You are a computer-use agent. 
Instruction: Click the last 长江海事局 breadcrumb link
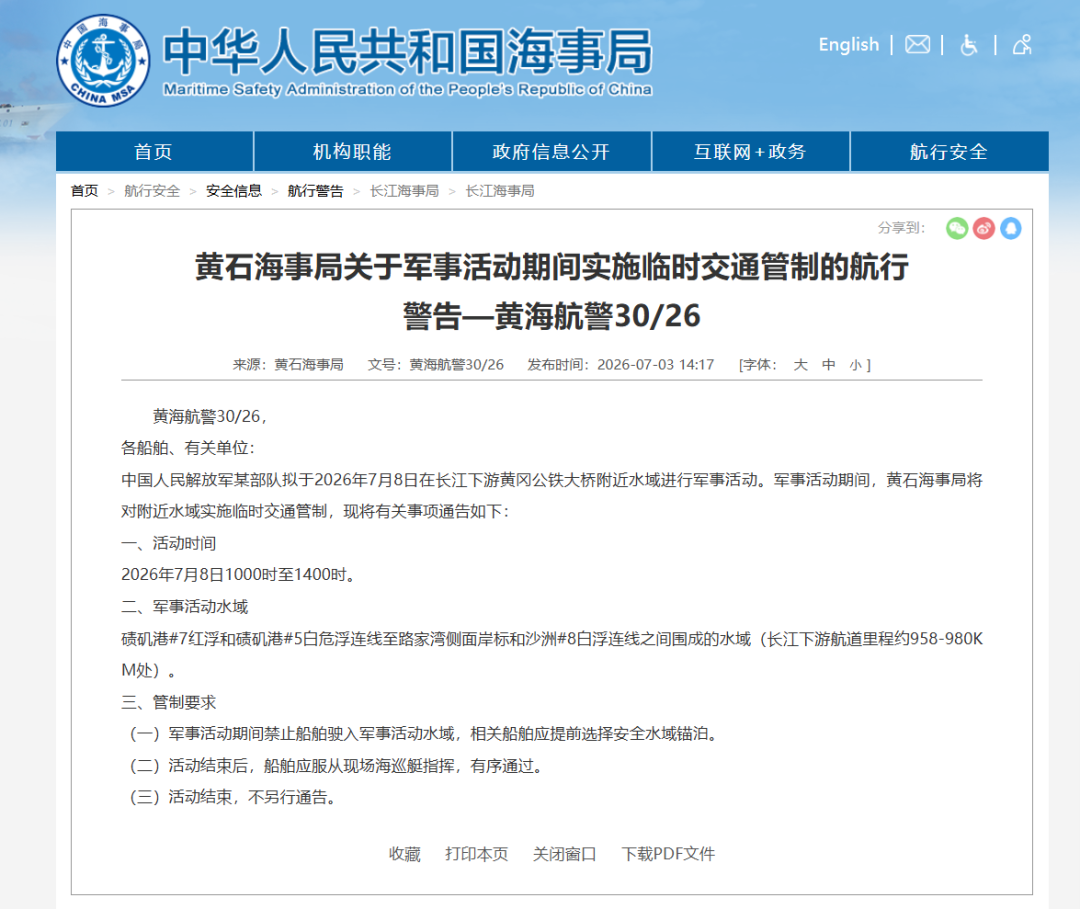[x=500, y=191]
